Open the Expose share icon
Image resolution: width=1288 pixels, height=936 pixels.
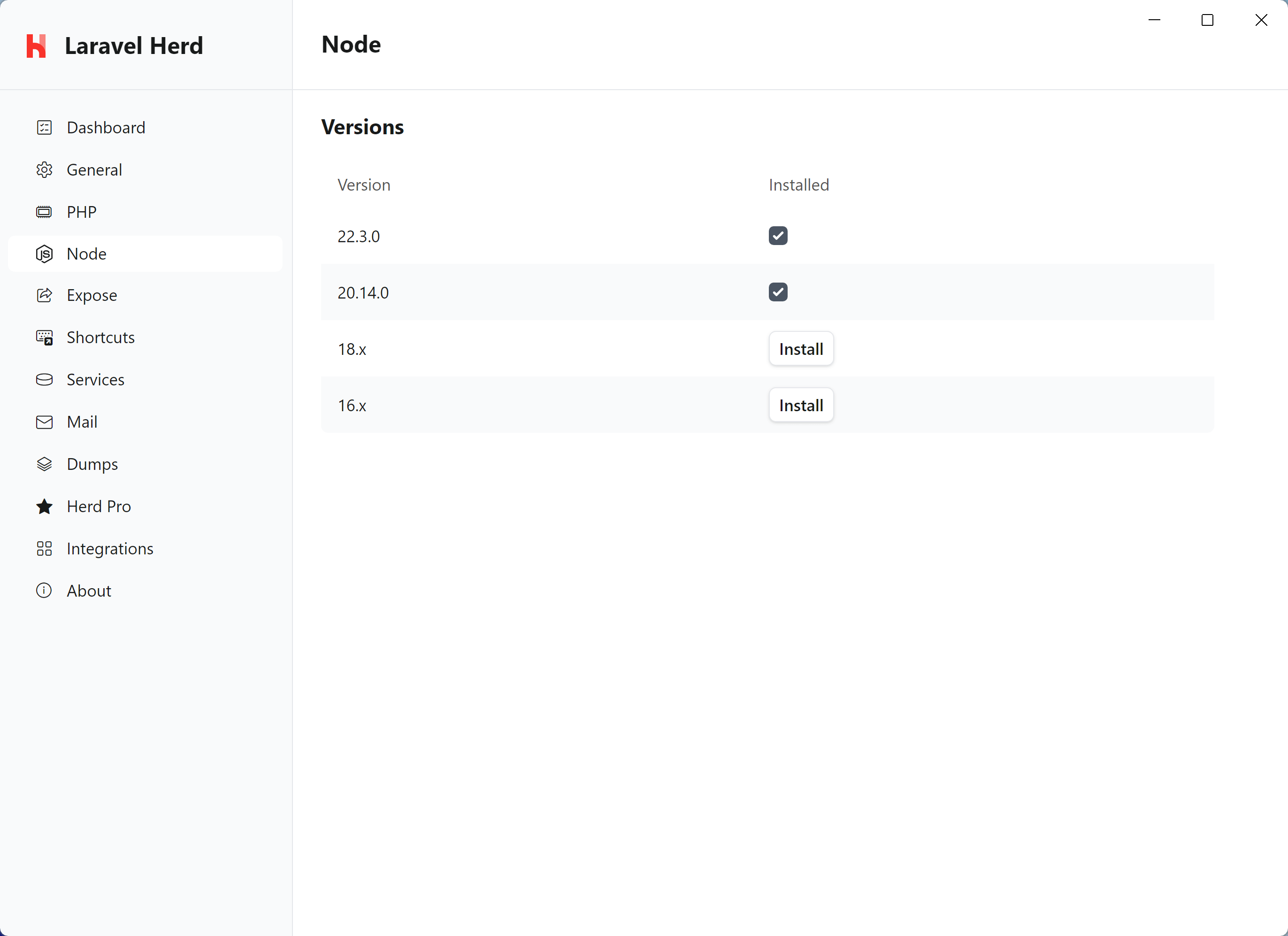coord(44,295)
